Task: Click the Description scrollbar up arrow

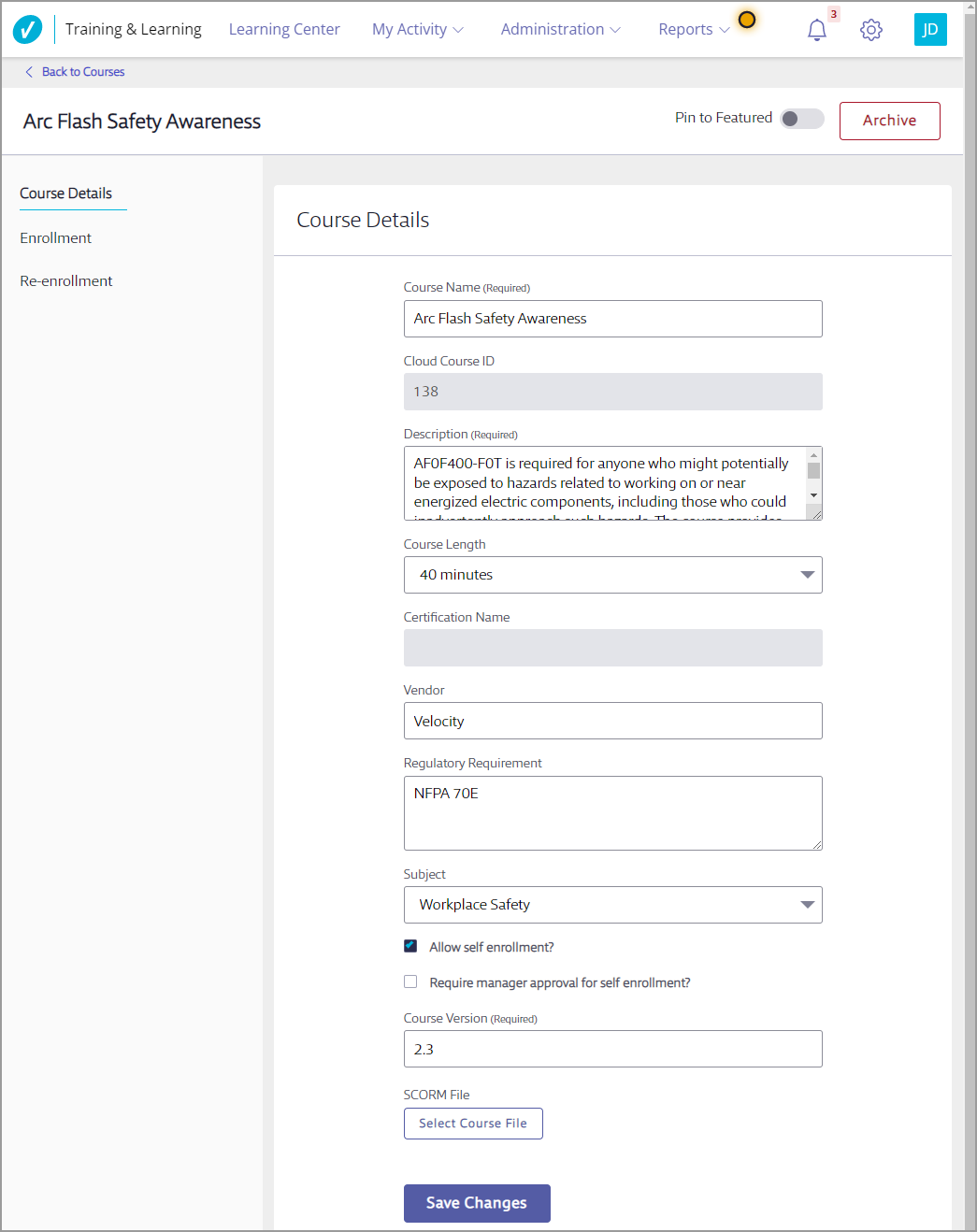Action: [x=814, y=455]
